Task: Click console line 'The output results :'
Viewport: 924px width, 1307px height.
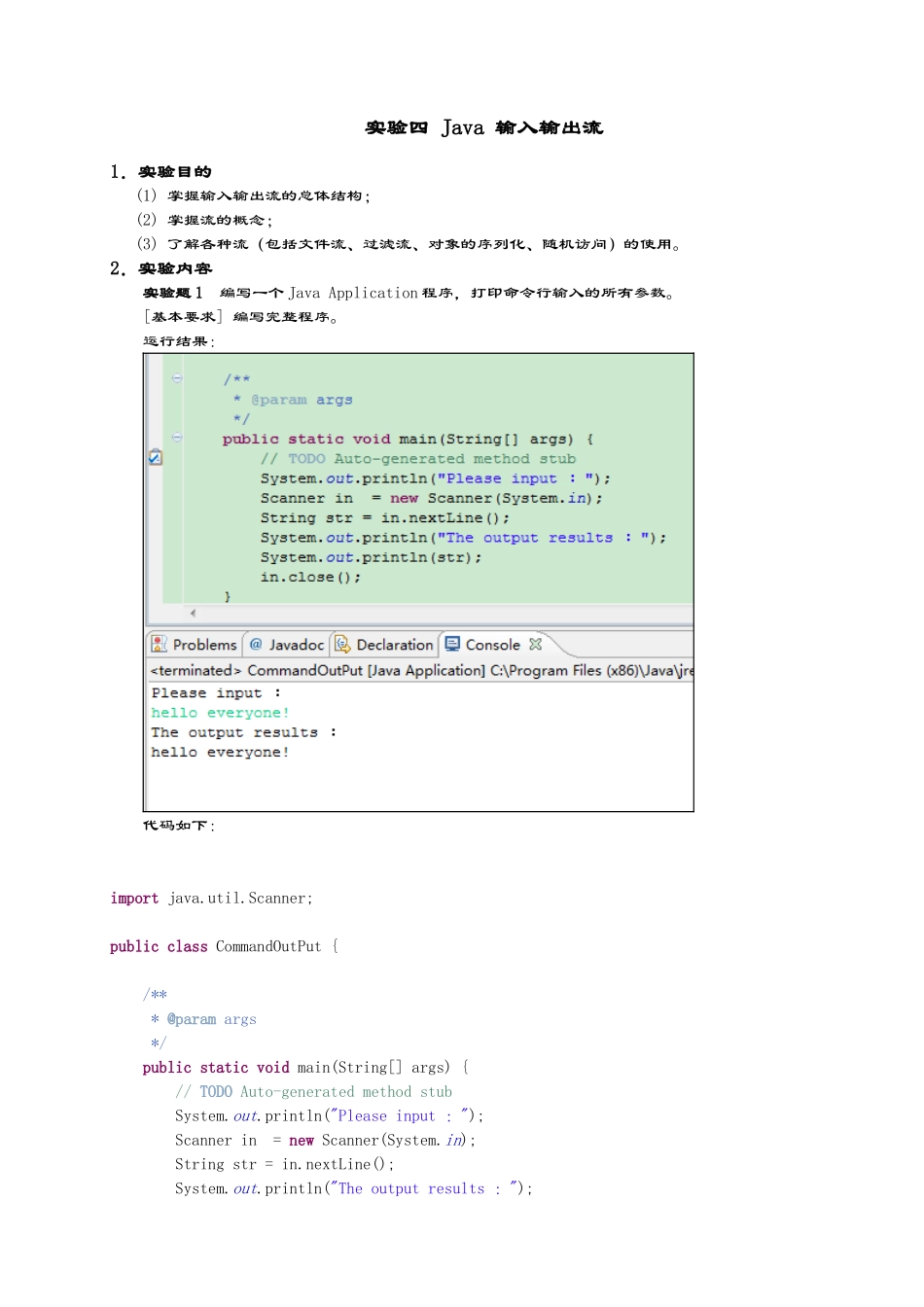Action: point(244,732)
